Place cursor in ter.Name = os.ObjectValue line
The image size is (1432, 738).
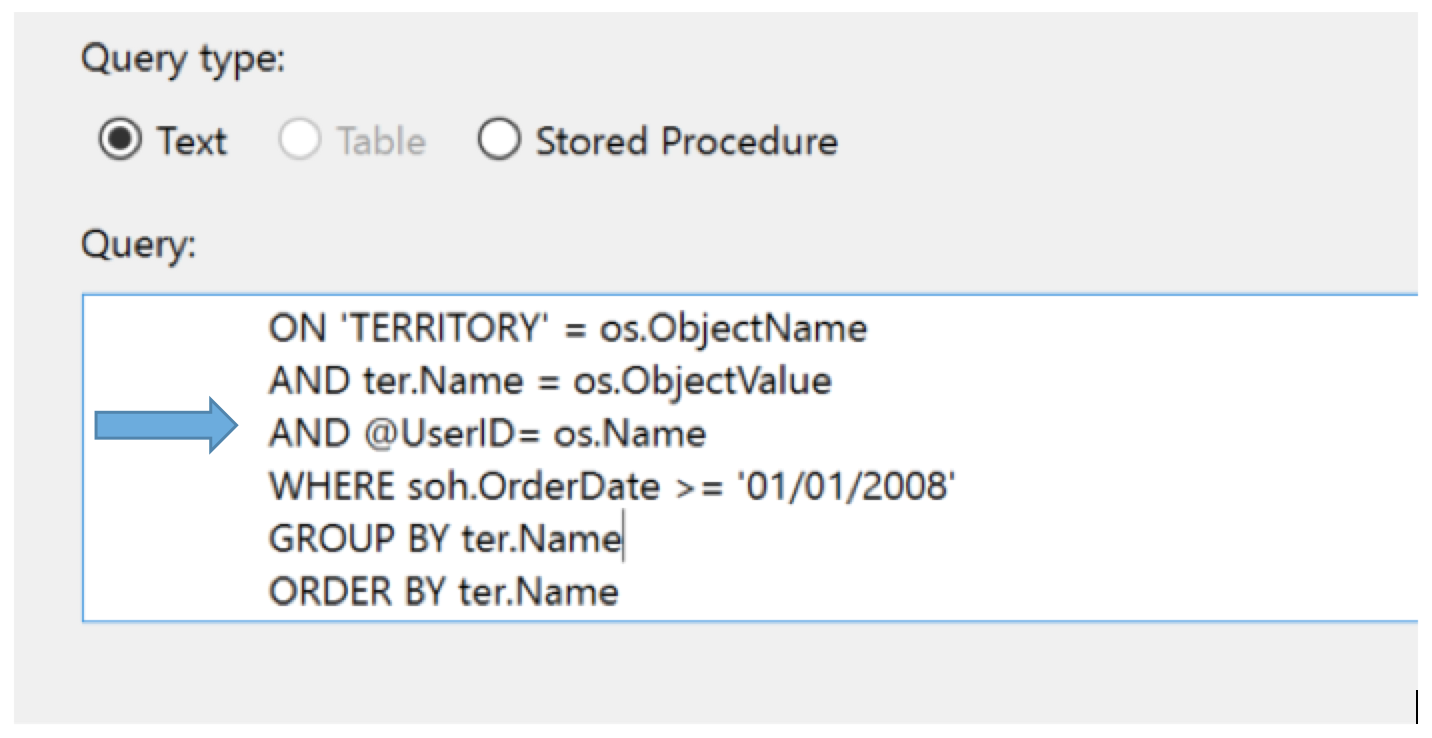(550, 381)
